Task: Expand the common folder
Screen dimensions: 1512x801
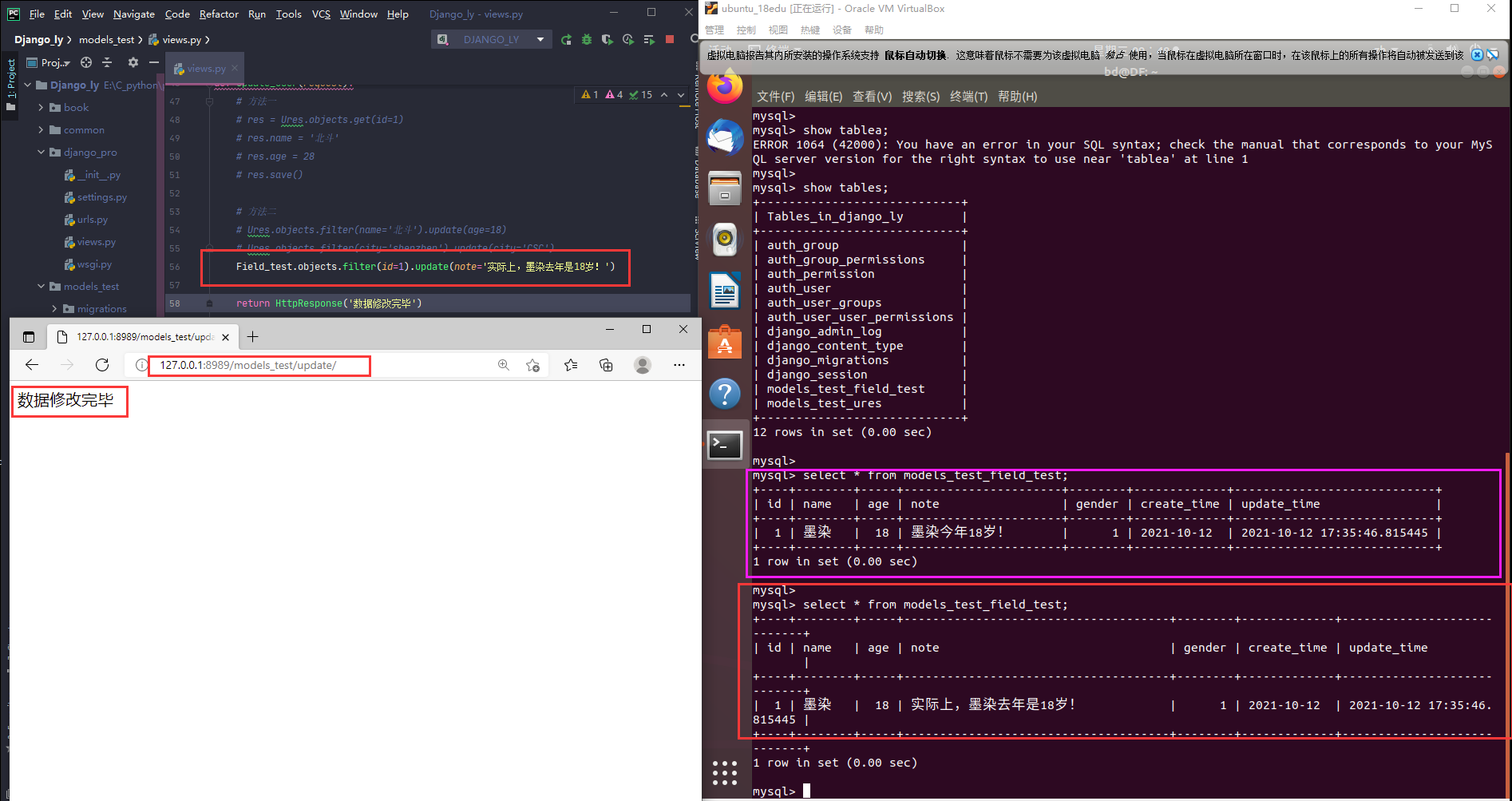Action: (42, 129)
